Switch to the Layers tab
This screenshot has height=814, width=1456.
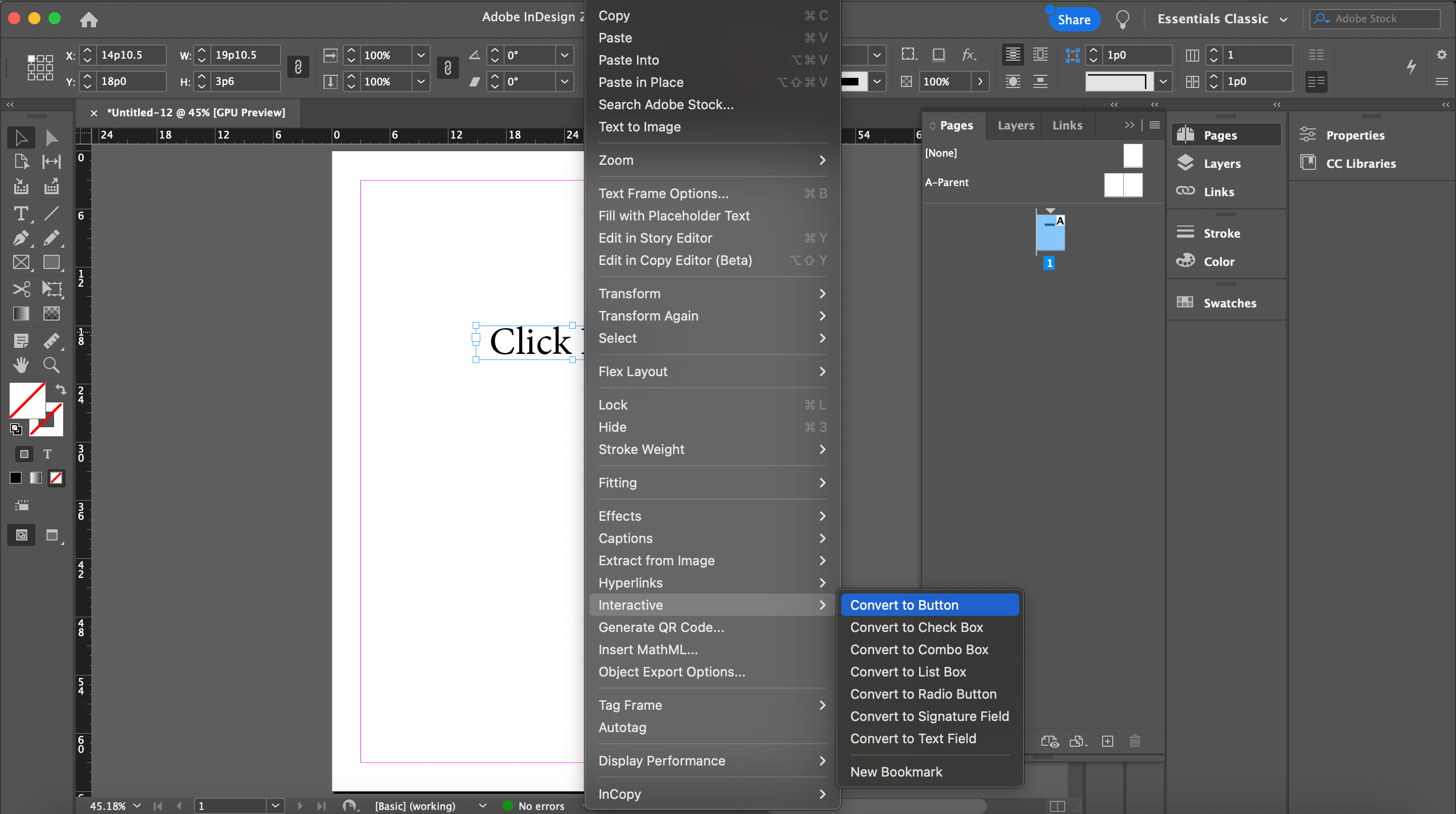point(1015,125)
